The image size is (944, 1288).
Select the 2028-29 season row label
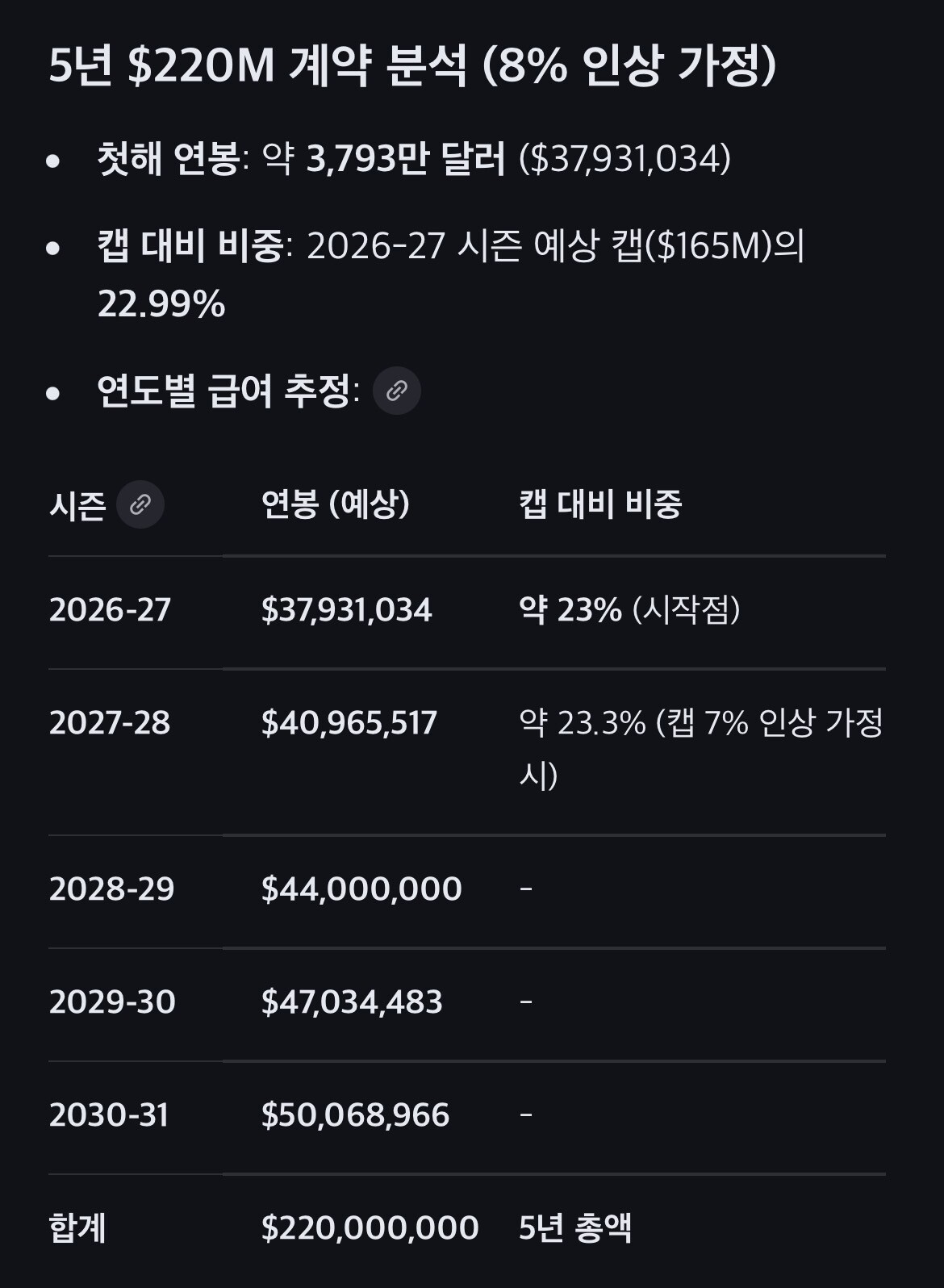tap(111, 889)
